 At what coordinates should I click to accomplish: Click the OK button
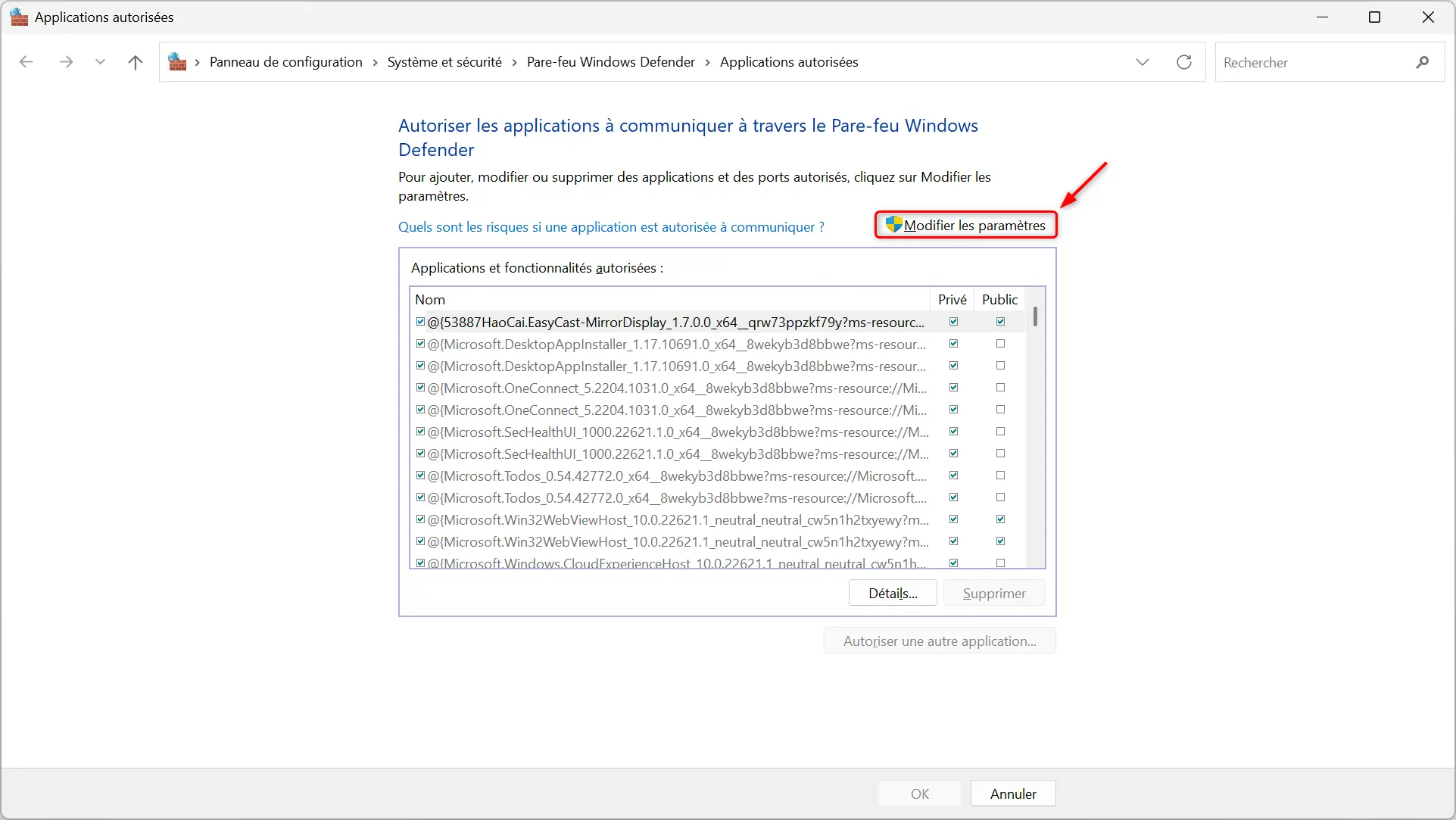pos(920,793)
